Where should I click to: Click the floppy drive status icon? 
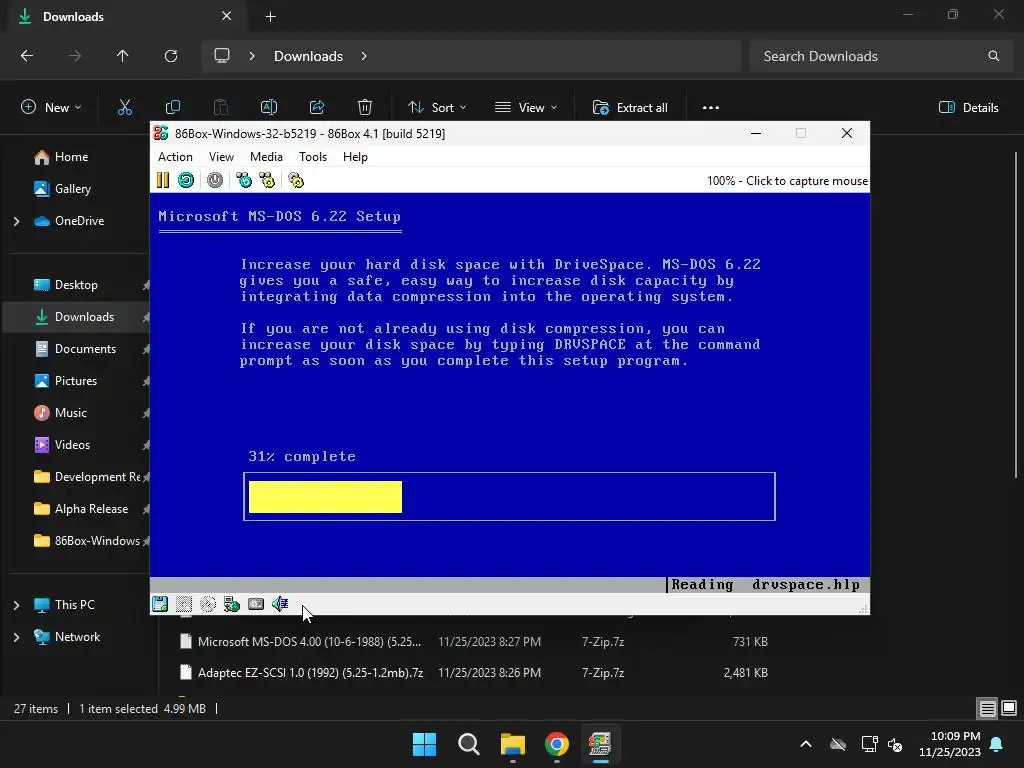[x=160, y=604]
